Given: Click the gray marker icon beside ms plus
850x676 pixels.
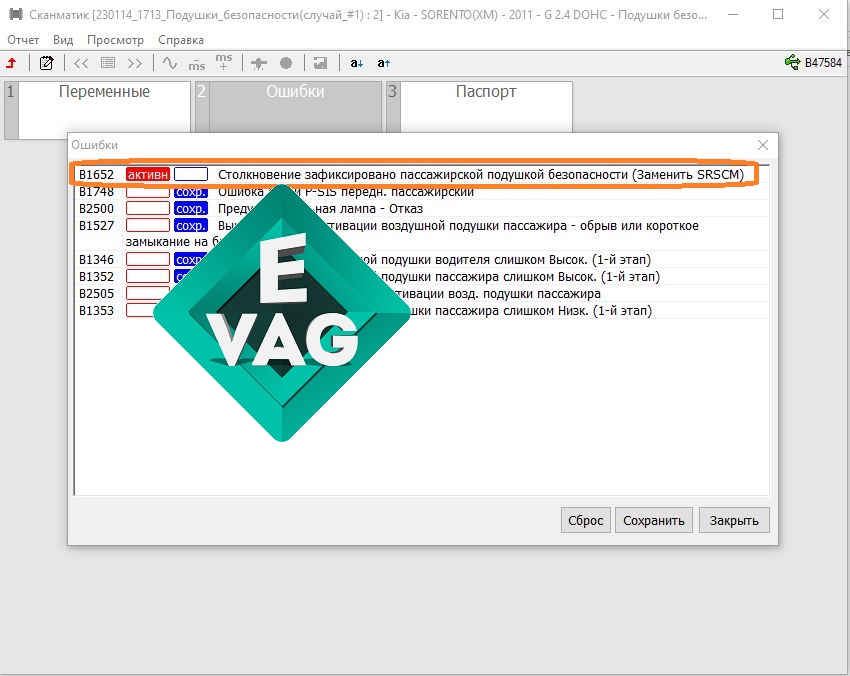Looking at the screenshot, I should (x=259, y=63).
